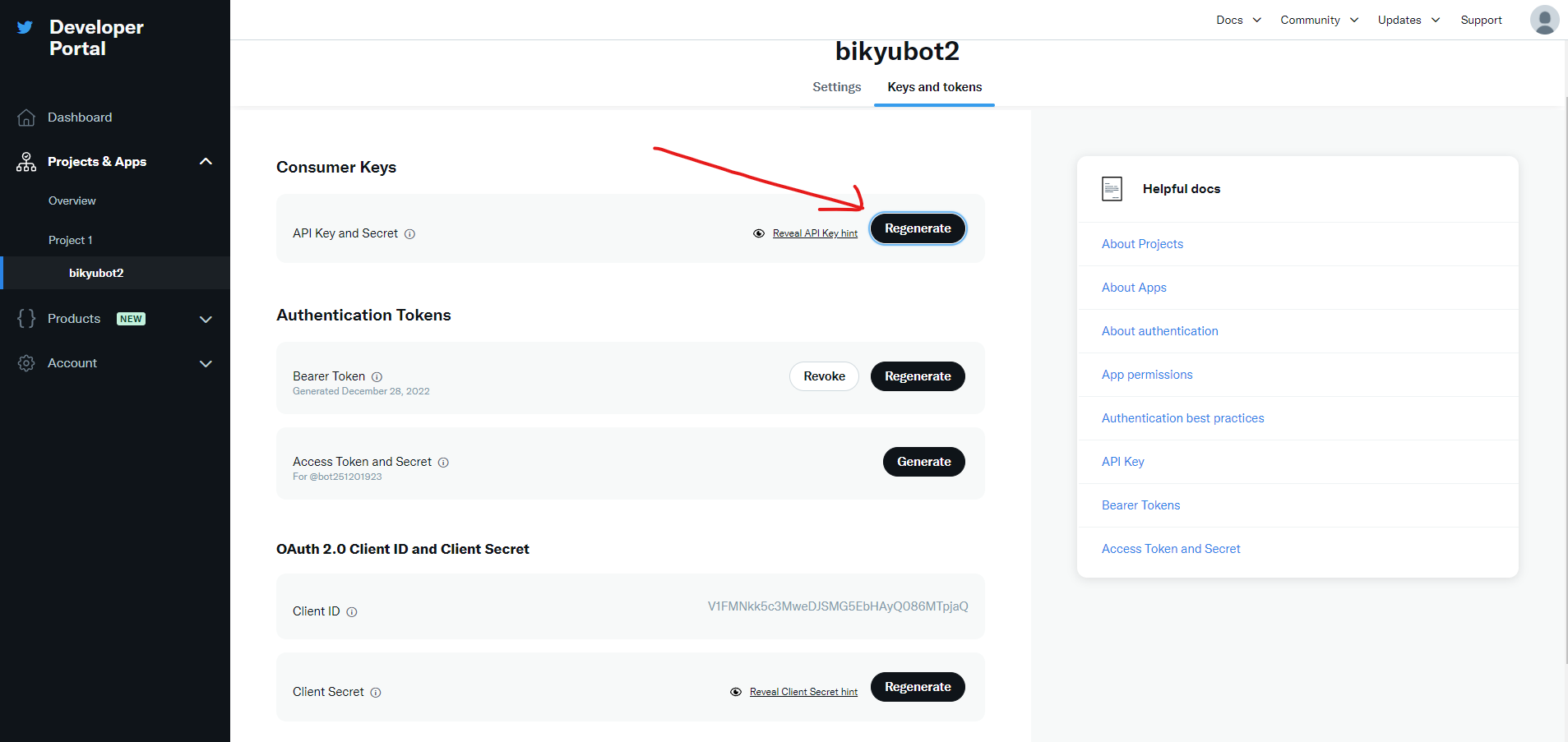Open the Docs dropdown in top bar
This screenshot has height=742, width=1568.
1238,20
